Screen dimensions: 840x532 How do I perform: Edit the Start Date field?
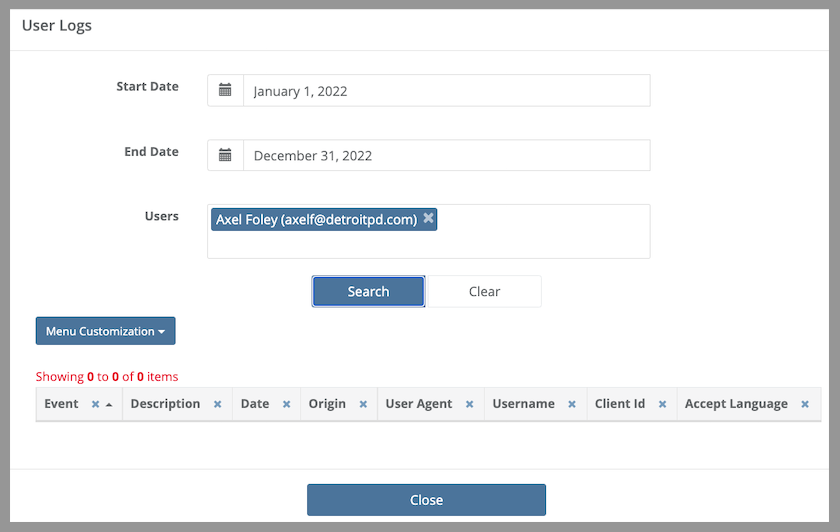[x=447, y=91]
